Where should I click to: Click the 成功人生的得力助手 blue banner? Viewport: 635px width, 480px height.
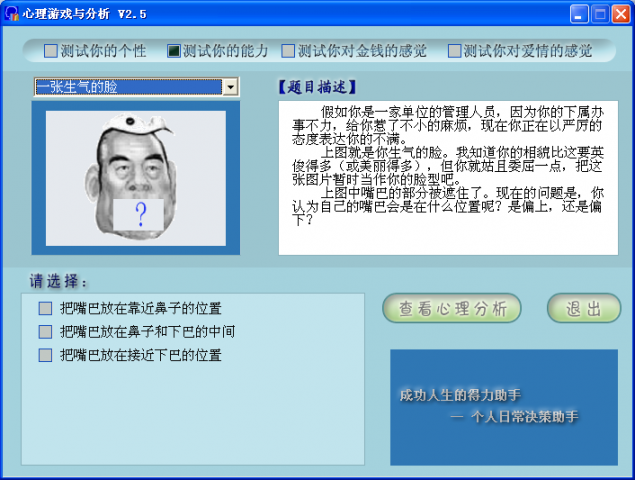(503, 406)
